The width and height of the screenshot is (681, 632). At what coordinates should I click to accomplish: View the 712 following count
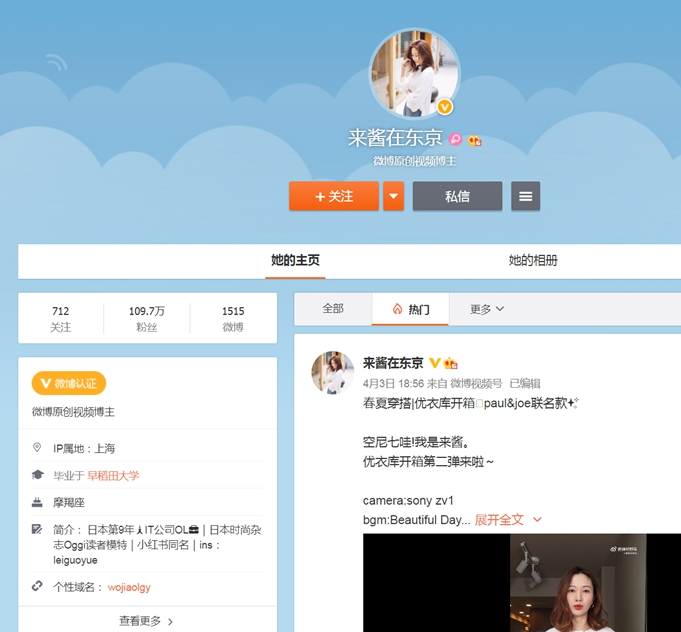[61, 318]
